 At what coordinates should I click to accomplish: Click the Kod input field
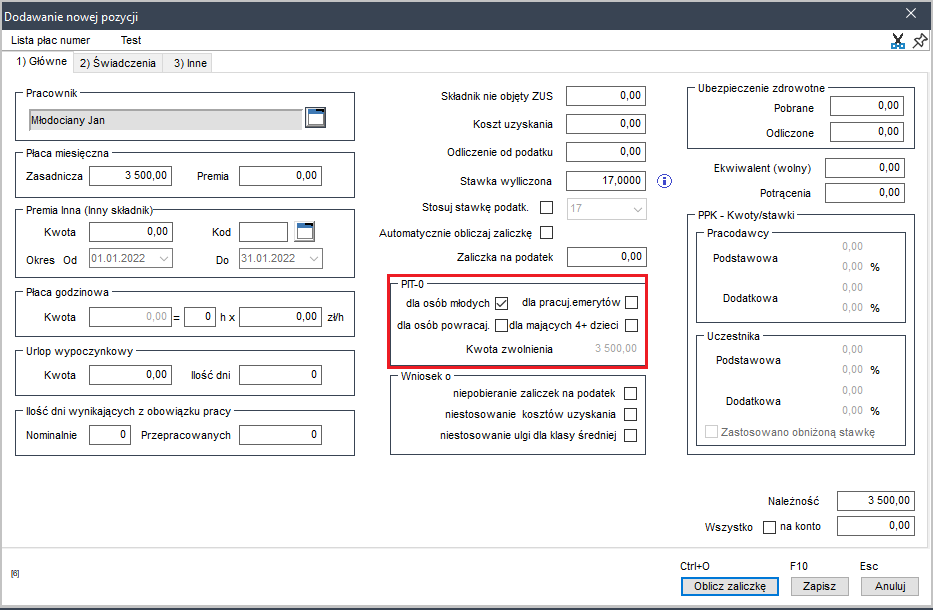pos(264,232)
